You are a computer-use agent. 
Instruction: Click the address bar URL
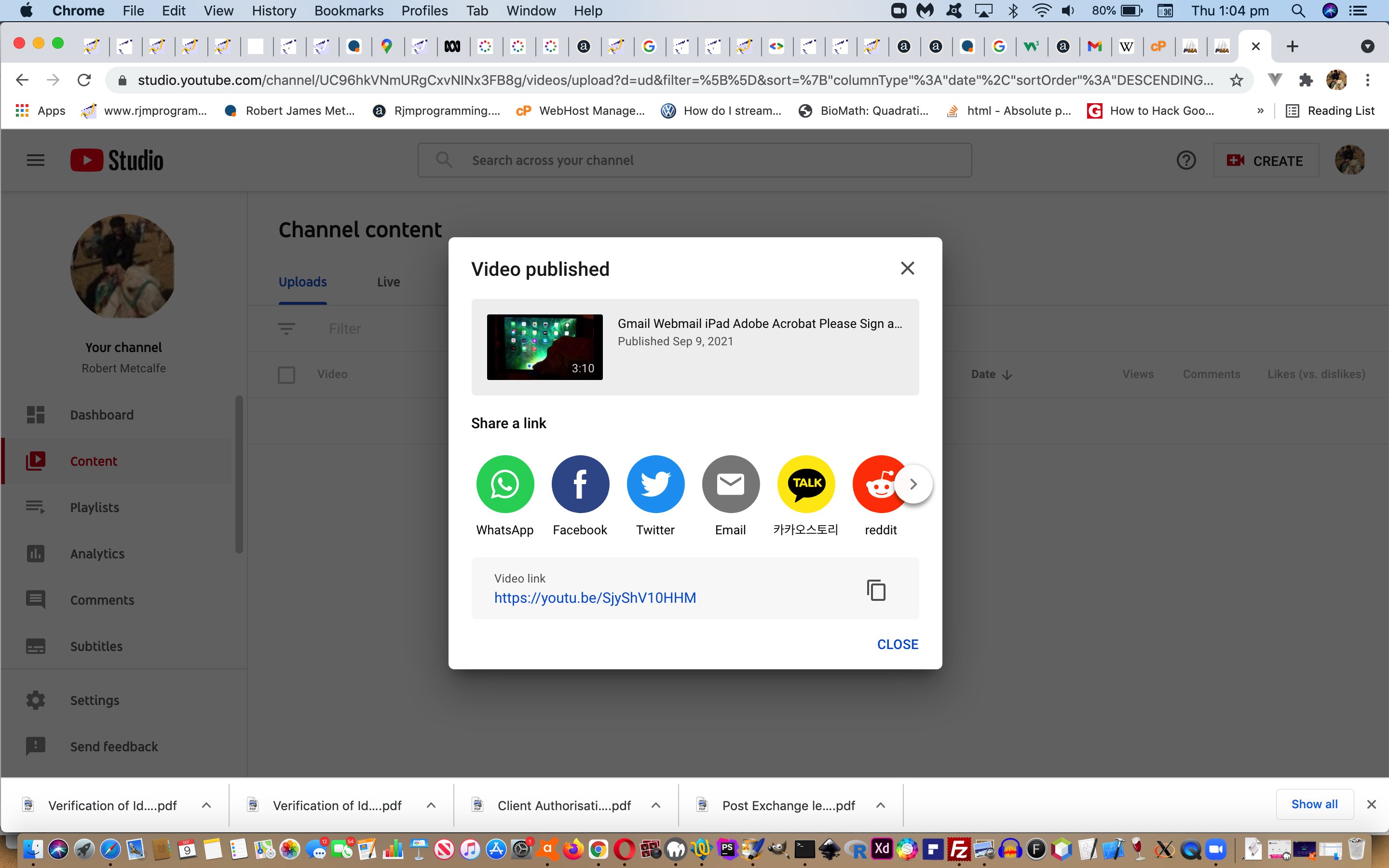[675, 80]
